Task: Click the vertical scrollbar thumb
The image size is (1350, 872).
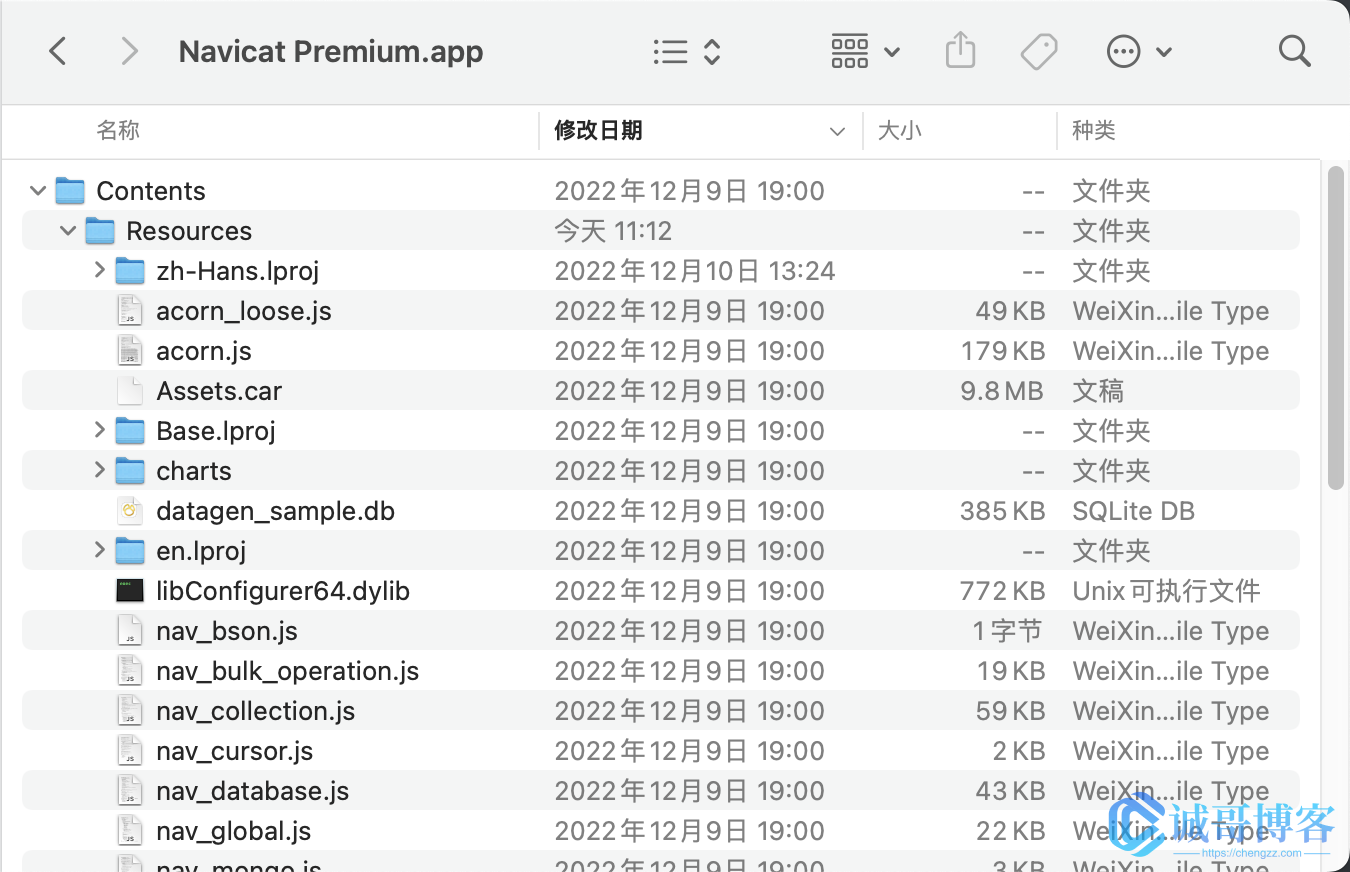Action: click(1336, 328)
